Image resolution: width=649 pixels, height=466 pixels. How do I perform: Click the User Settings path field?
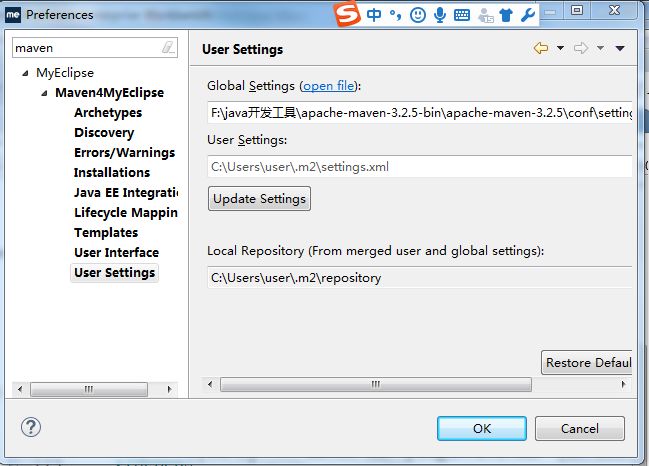(x=420, y=167)
